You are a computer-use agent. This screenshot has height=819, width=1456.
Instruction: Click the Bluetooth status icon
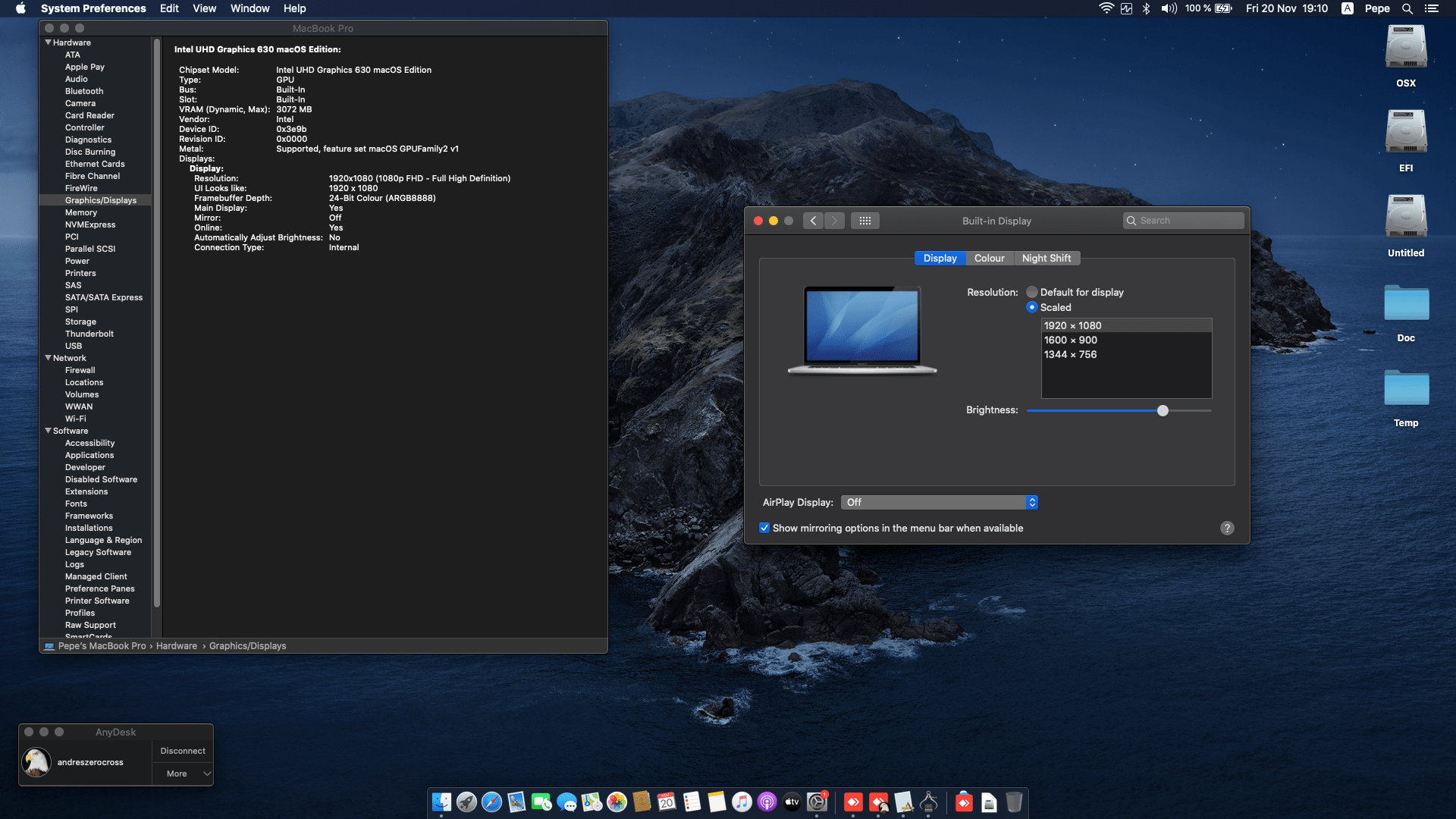click(1145, 8)
